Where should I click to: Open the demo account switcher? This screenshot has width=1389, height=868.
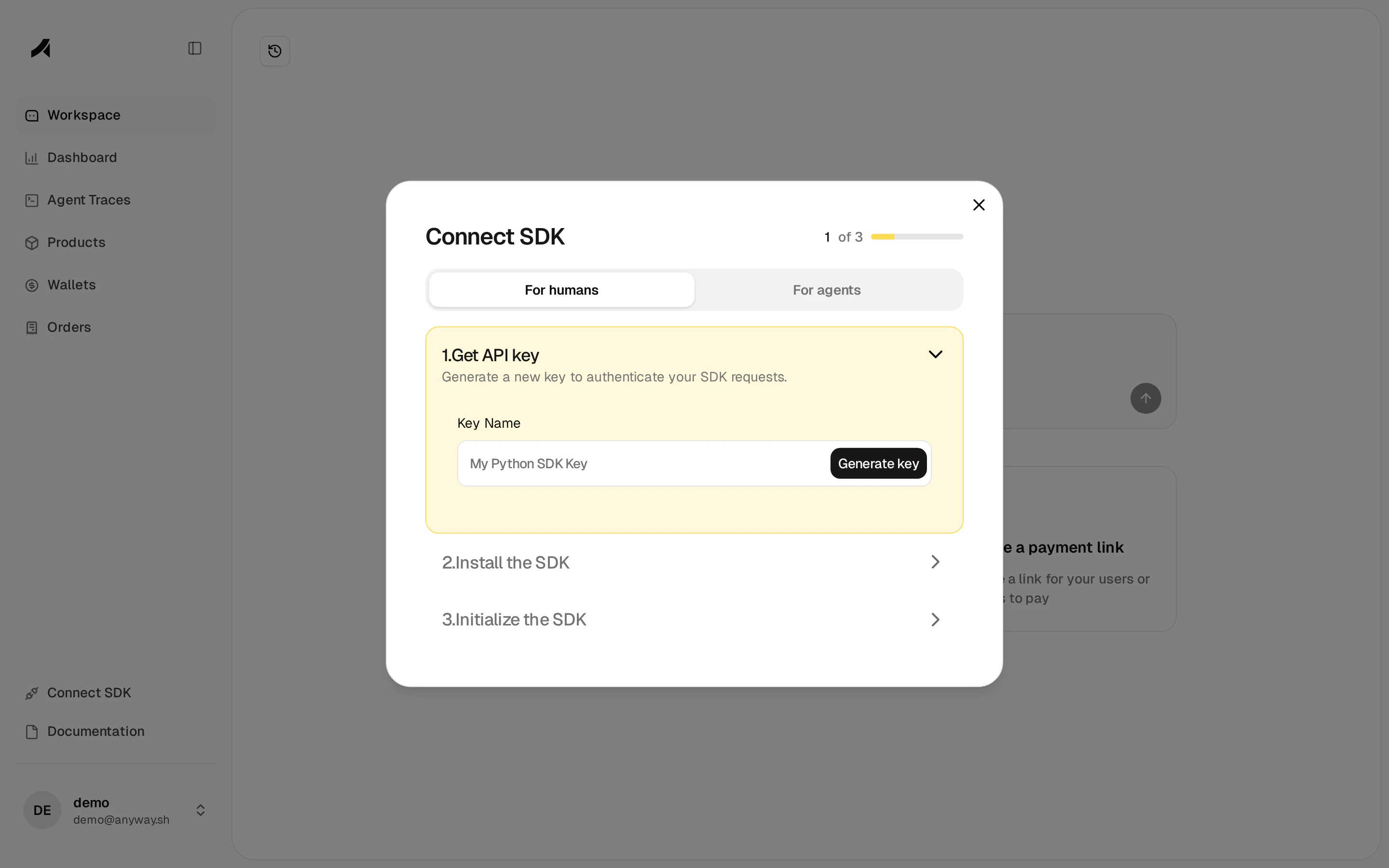(199, 810)
